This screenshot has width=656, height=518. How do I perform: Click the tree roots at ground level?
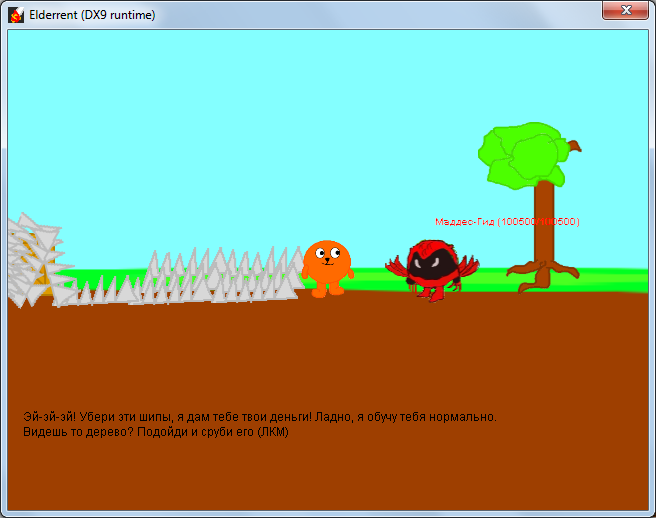tap(543, 275)
